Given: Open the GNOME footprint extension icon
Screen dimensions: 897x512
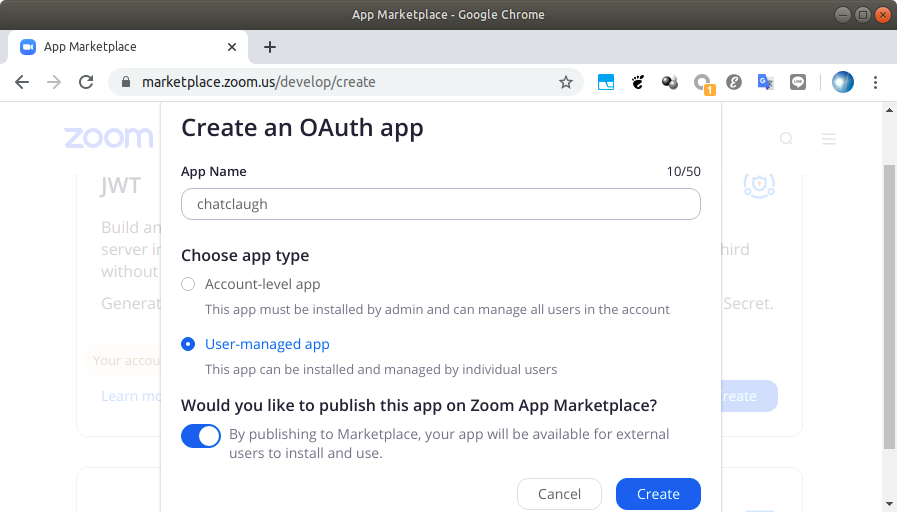Looking at the screenshot, I should pyautogui.click(x=638, y=82).
